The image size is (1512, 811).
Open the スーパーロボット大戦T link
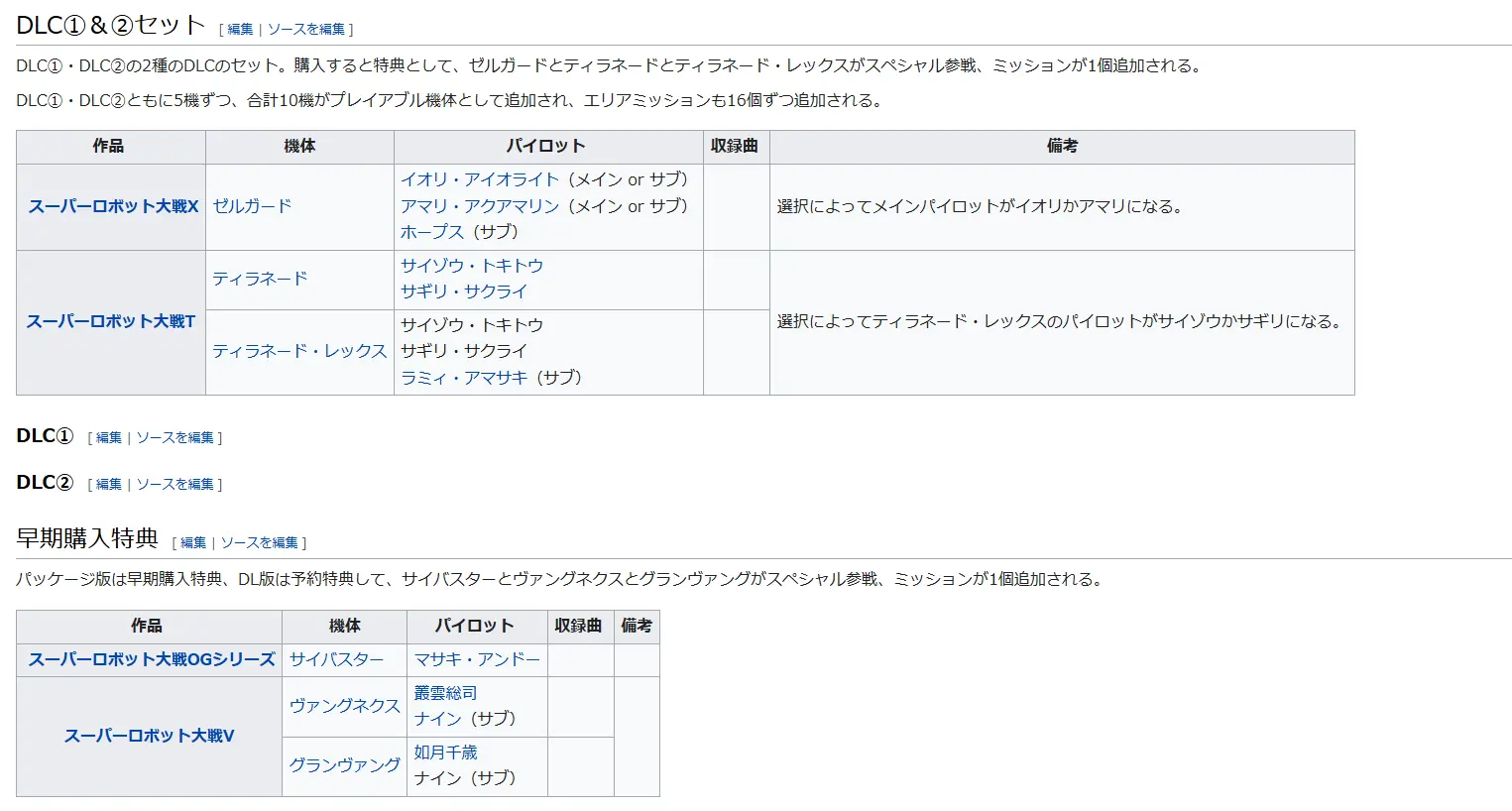pos(111,321)
